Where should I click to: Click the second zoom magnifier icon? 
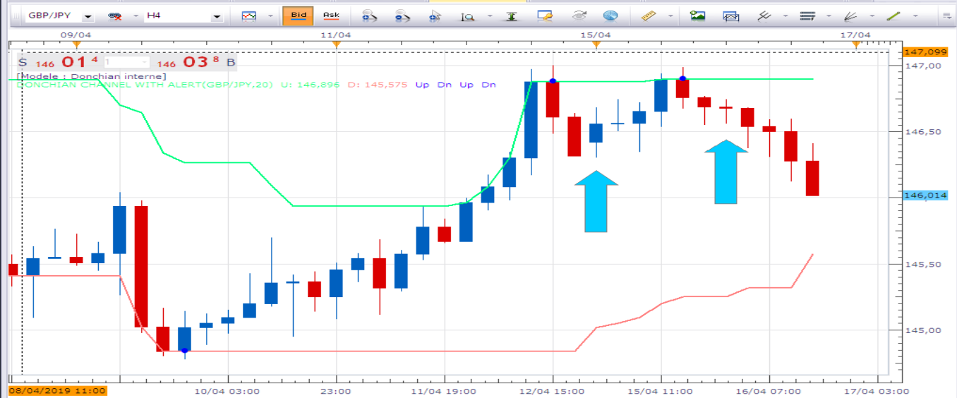(x=402, y=16)
